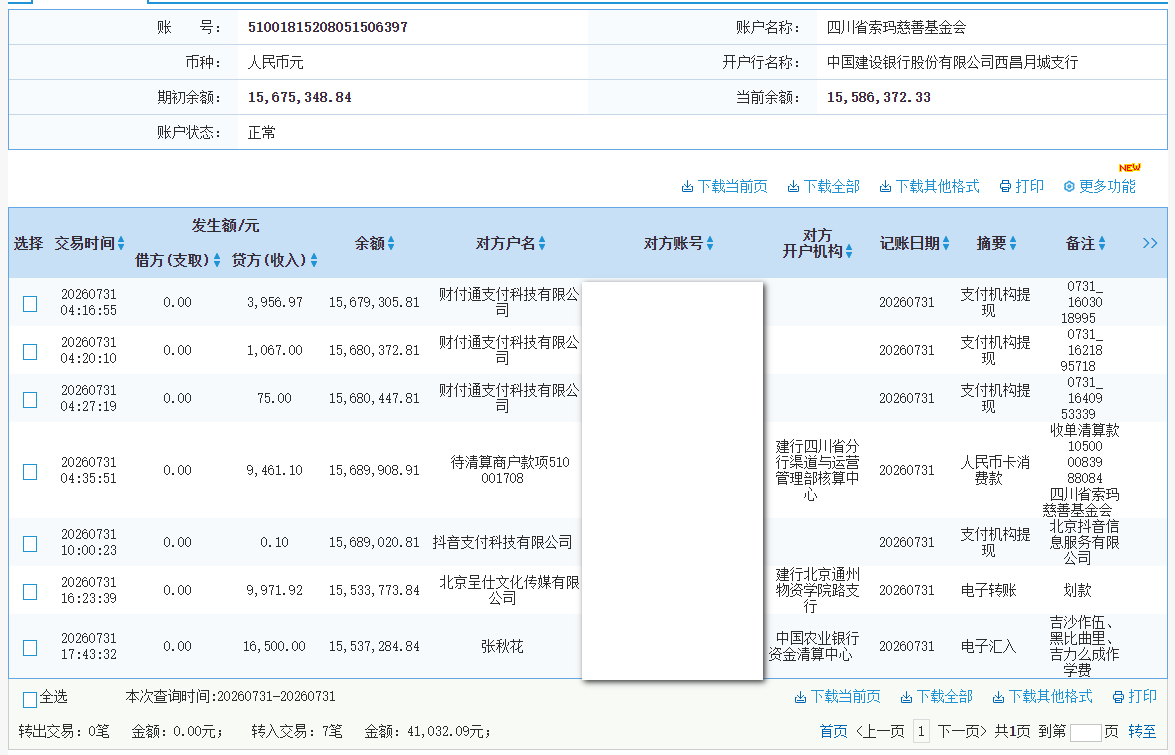The width and height of the screenshot is (1175, 755).
Task: Click 电子汇入 summary cell
Action: 988,646
